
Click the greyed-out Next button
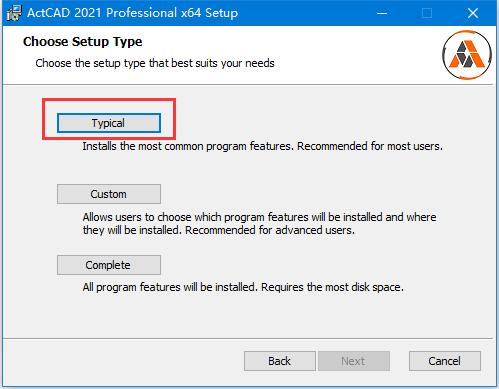tap(354, 361)
